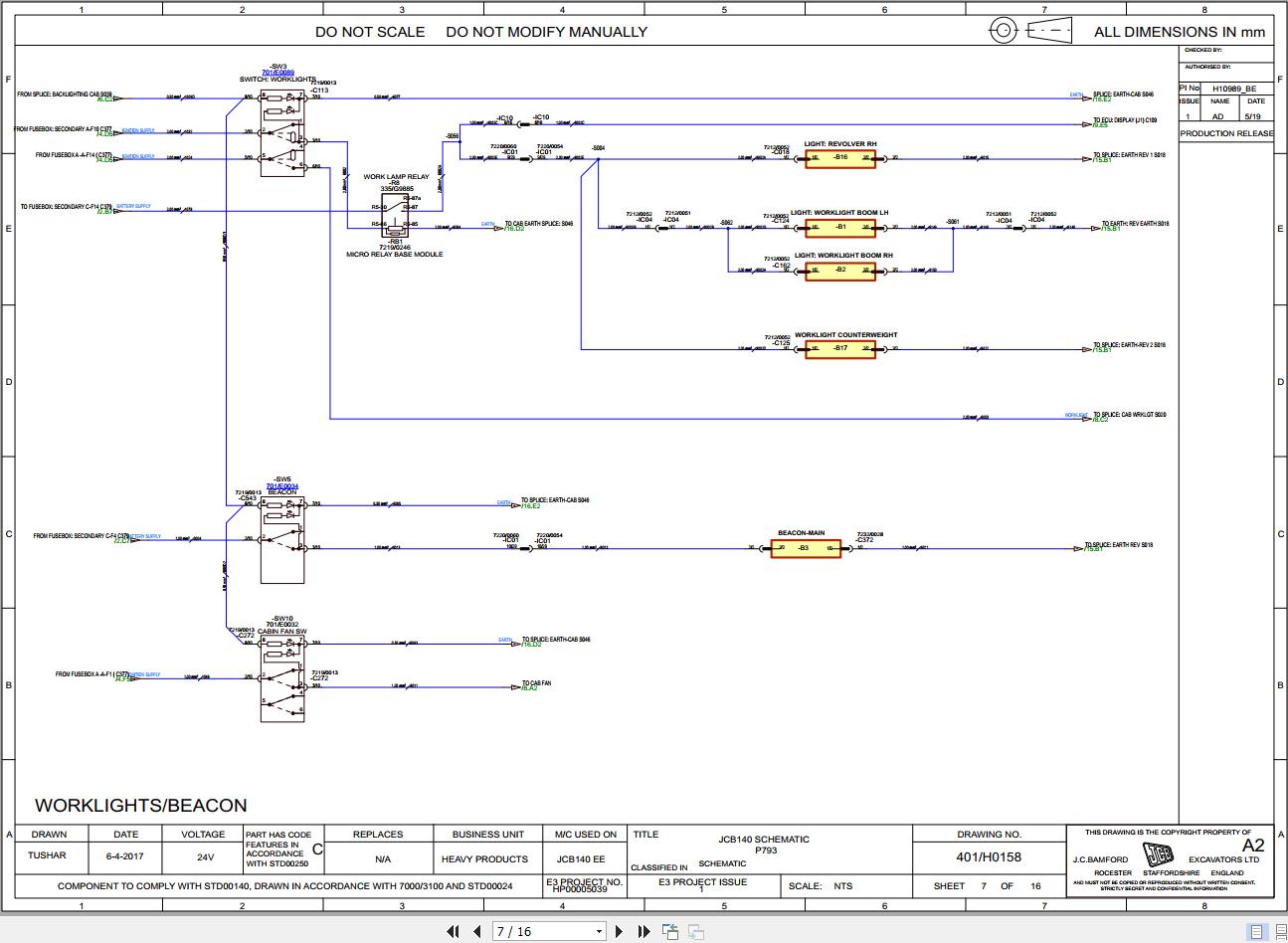1288x943 pixels.
Task: Go to the first page
Action: pos(454,931)
